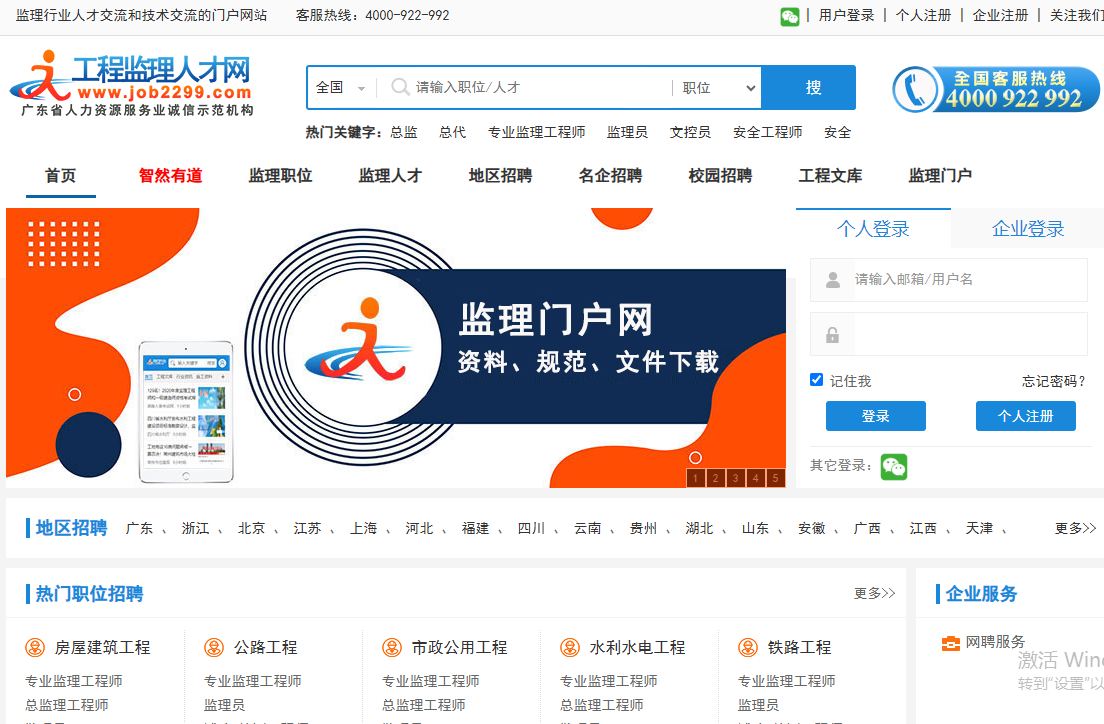Click the email/username input field
The image size is (1104, 724).
pos(950,280)
